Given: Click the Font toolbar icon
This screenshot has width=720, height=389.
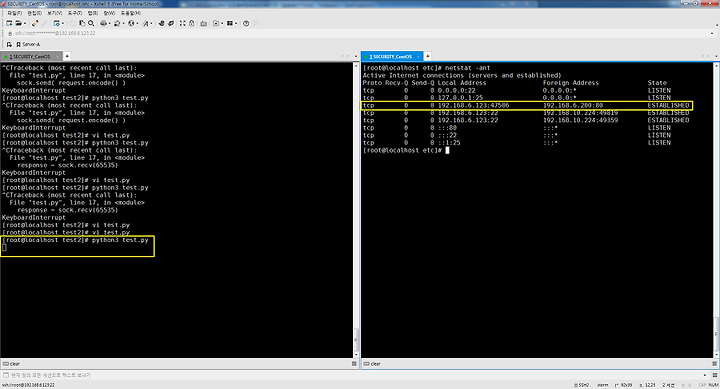Looking at the screenshot, I should [145, 23].
